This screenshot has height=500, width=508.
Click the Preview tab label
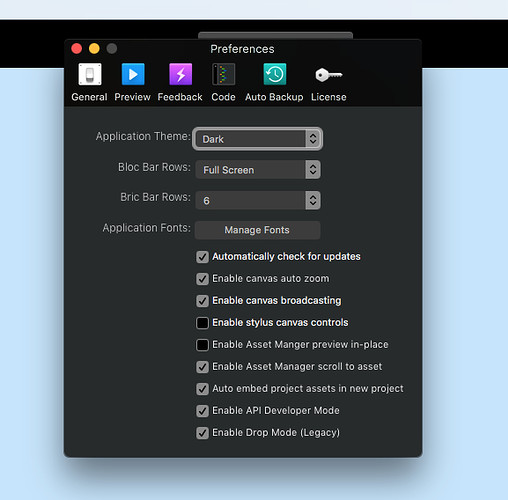click(x=132, y=97)
